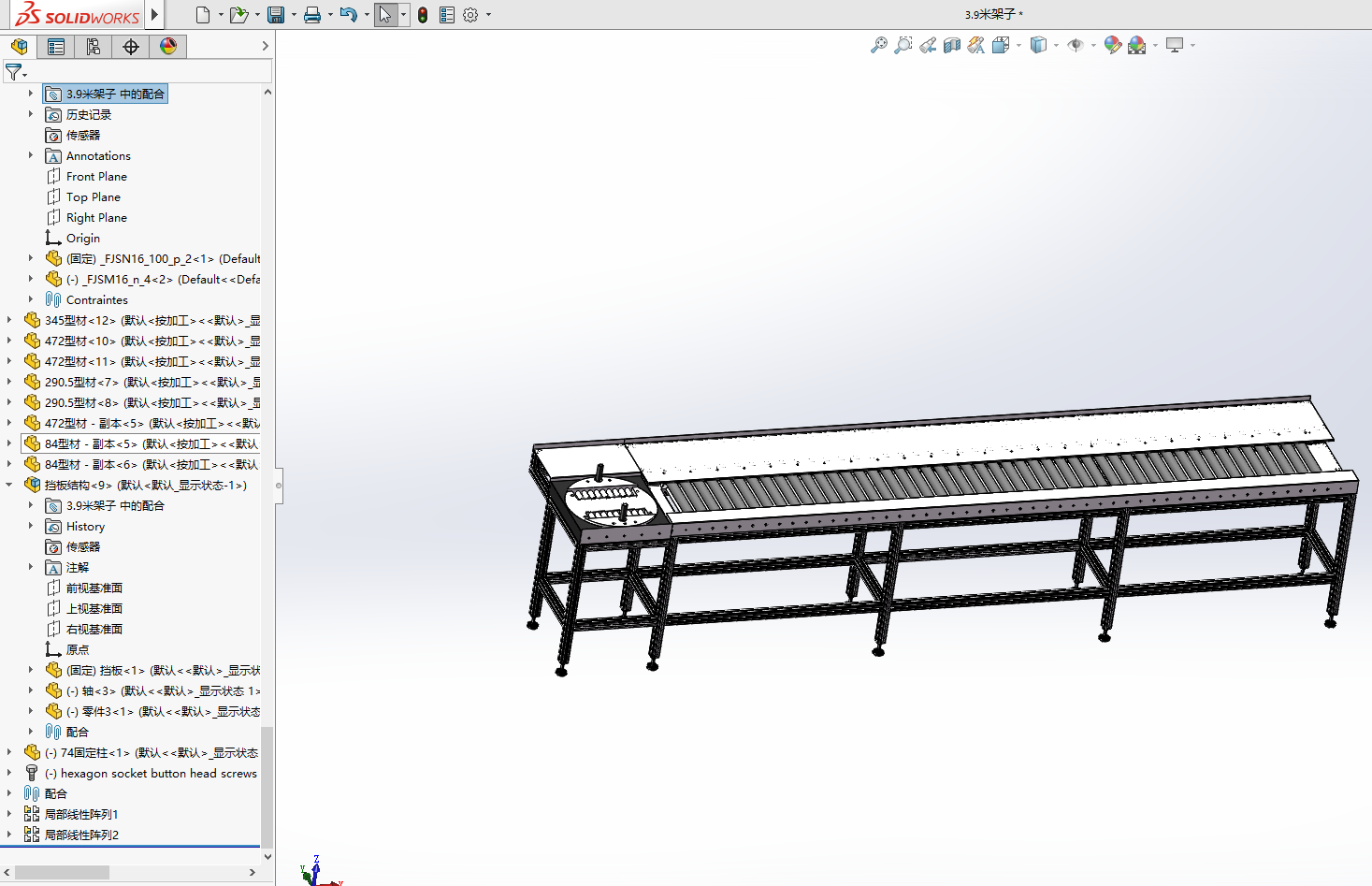Toggle the Select cursor tool
Viewport: 1372px width, 886px height.
[384, 15]
